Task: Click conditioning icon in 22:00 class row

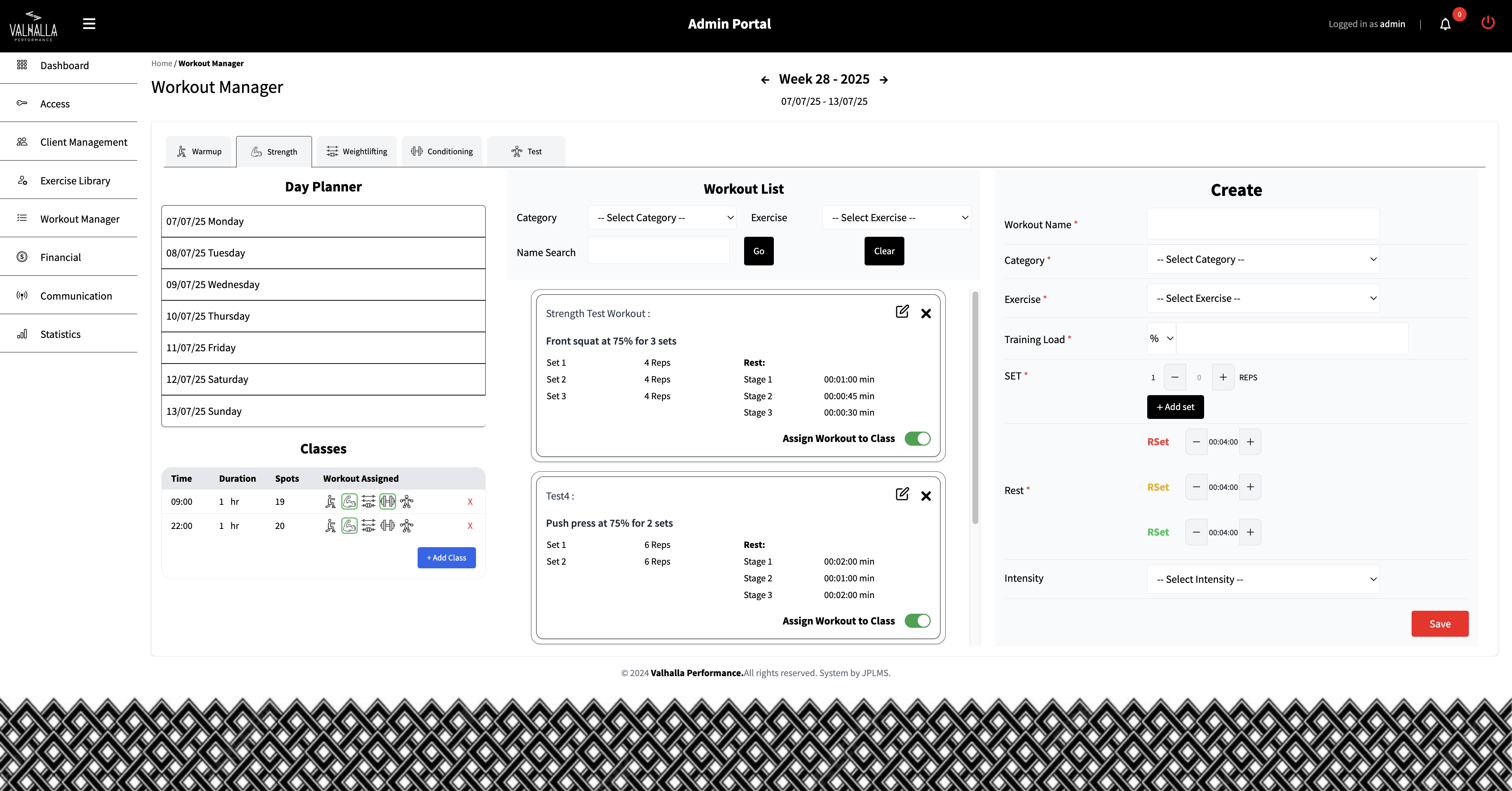Action: (387, 526)
